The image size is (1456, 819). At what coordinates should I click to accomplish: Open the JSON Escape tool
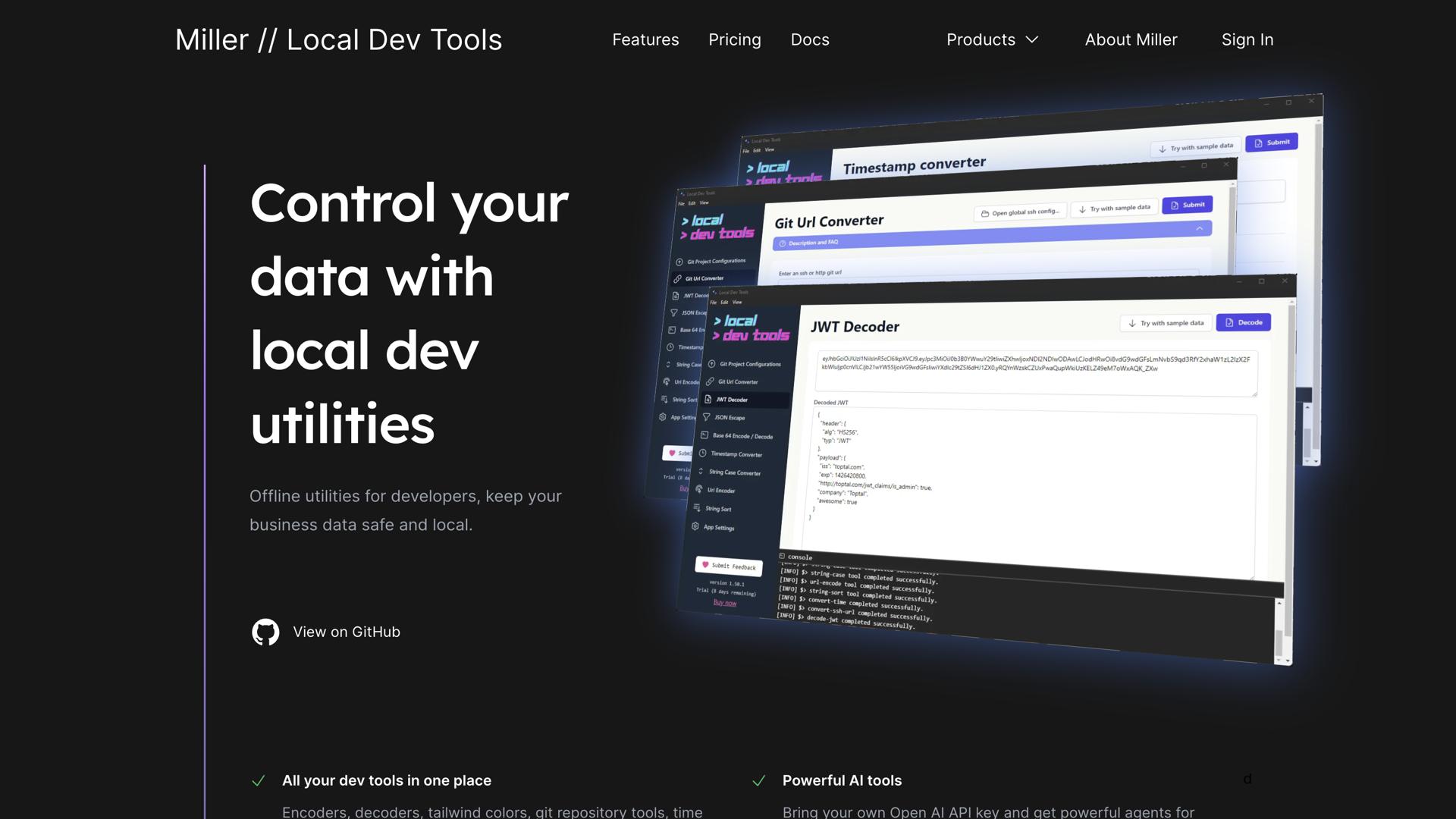(730, 418)
